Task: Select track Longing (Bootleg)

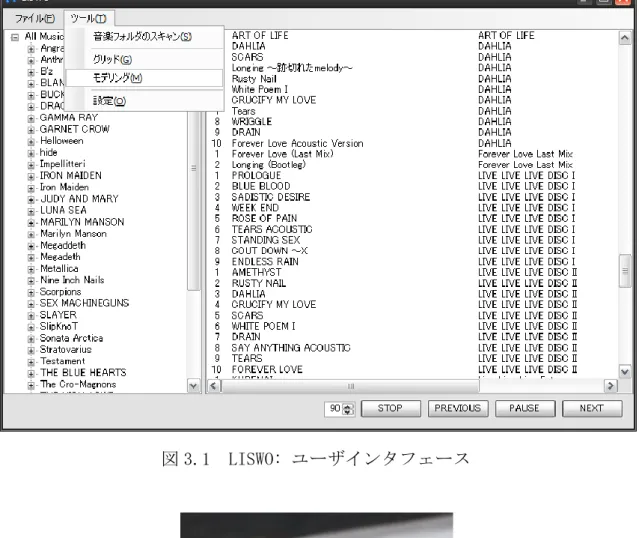Action: [x=269, y=165]
